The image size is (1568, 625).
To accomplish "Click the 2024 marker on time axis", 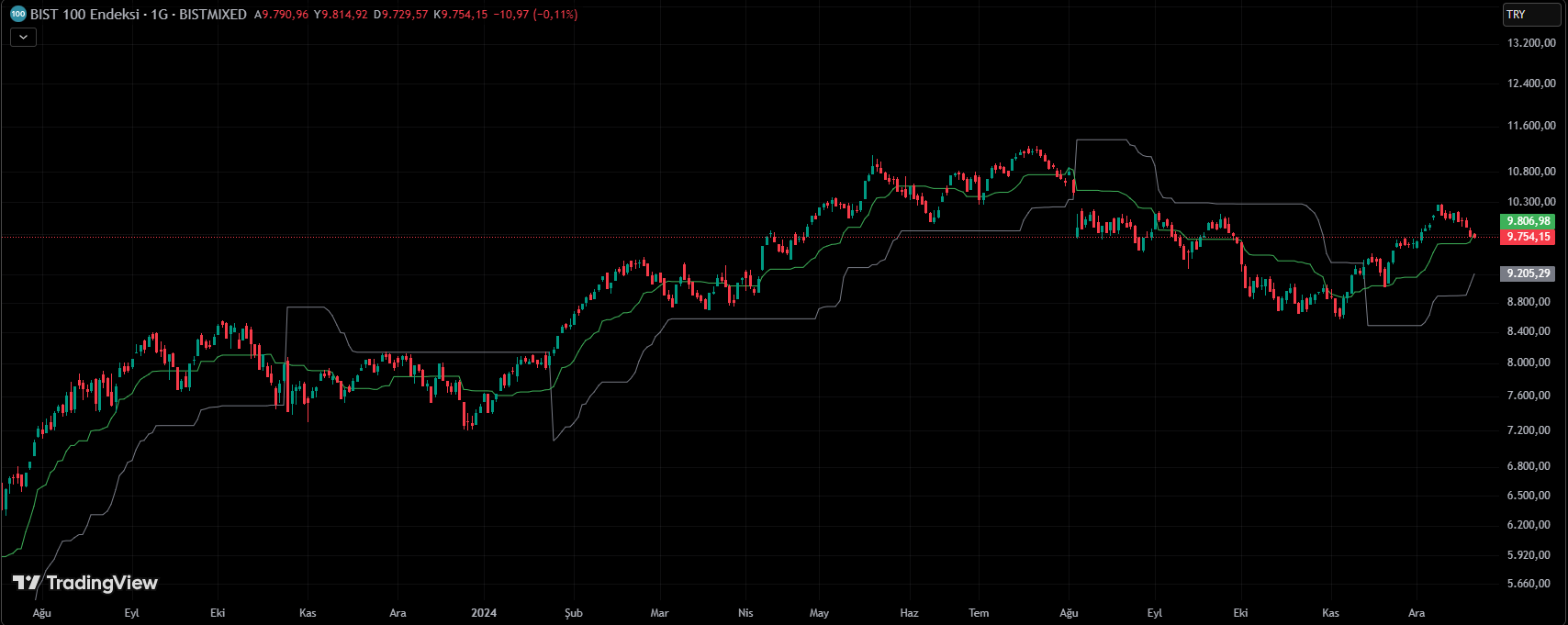I will 483,613.
